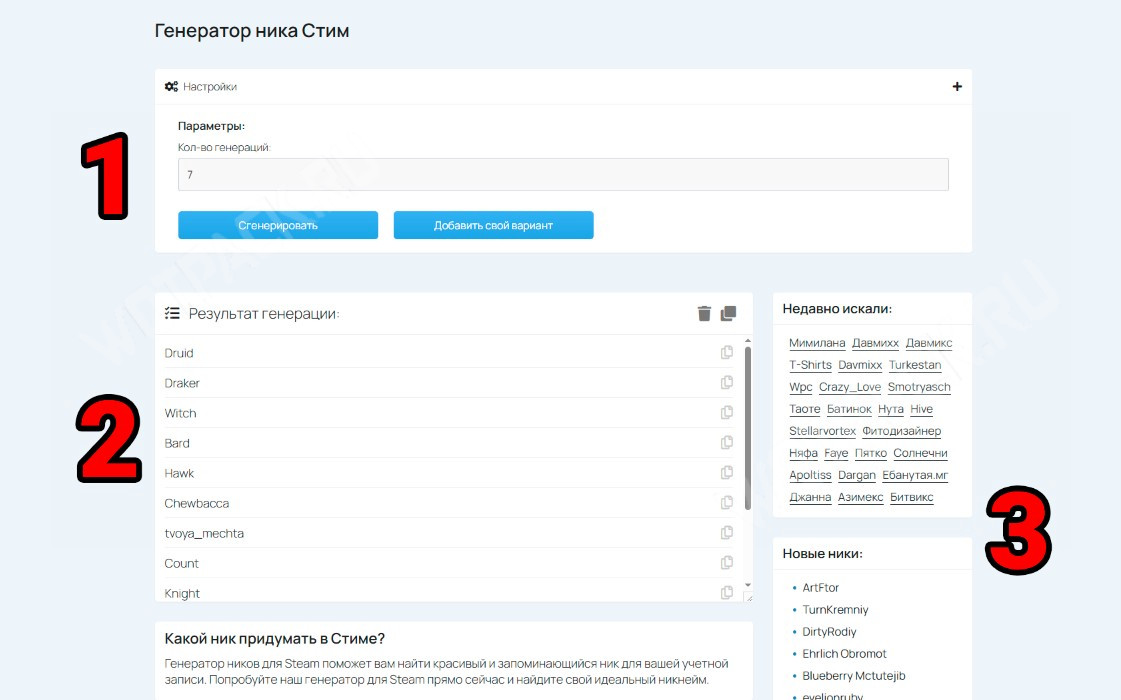Viewport: 1121px width, 700px height.
Task: Copy the tvoya_mechta nickname
Action: 727,532
